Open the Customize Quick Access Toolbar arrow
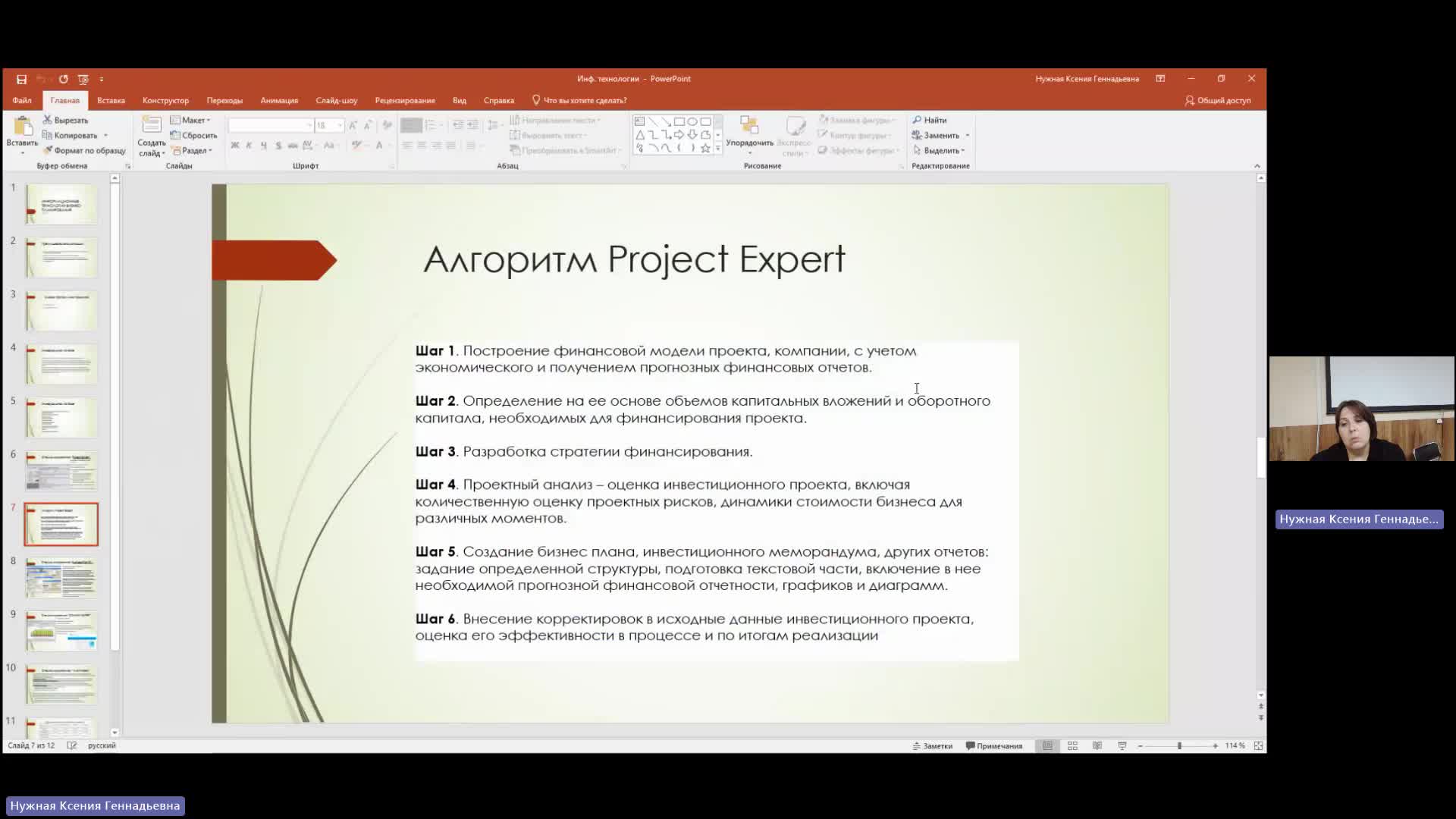 pos(102,79)
